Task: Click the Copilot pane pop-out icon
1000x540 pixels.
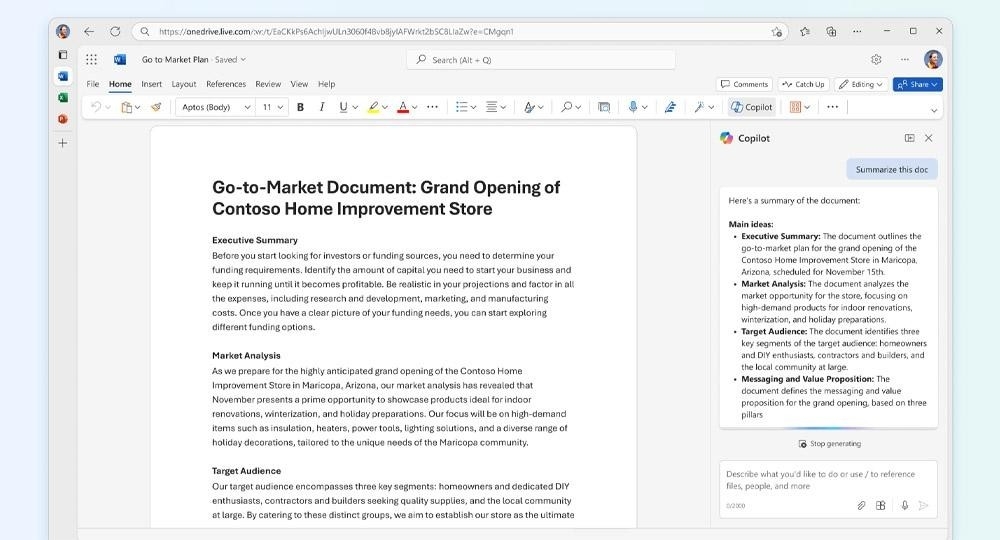Action: (909, 138)
